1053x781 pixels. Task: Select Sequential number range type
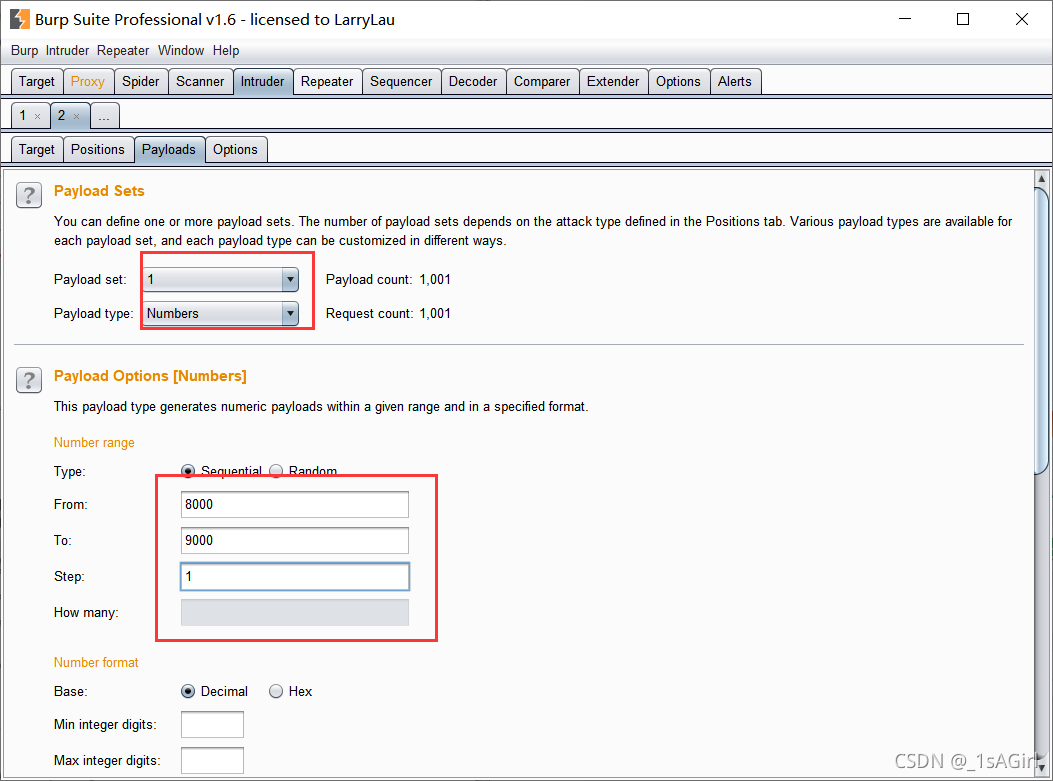point(188,471)
